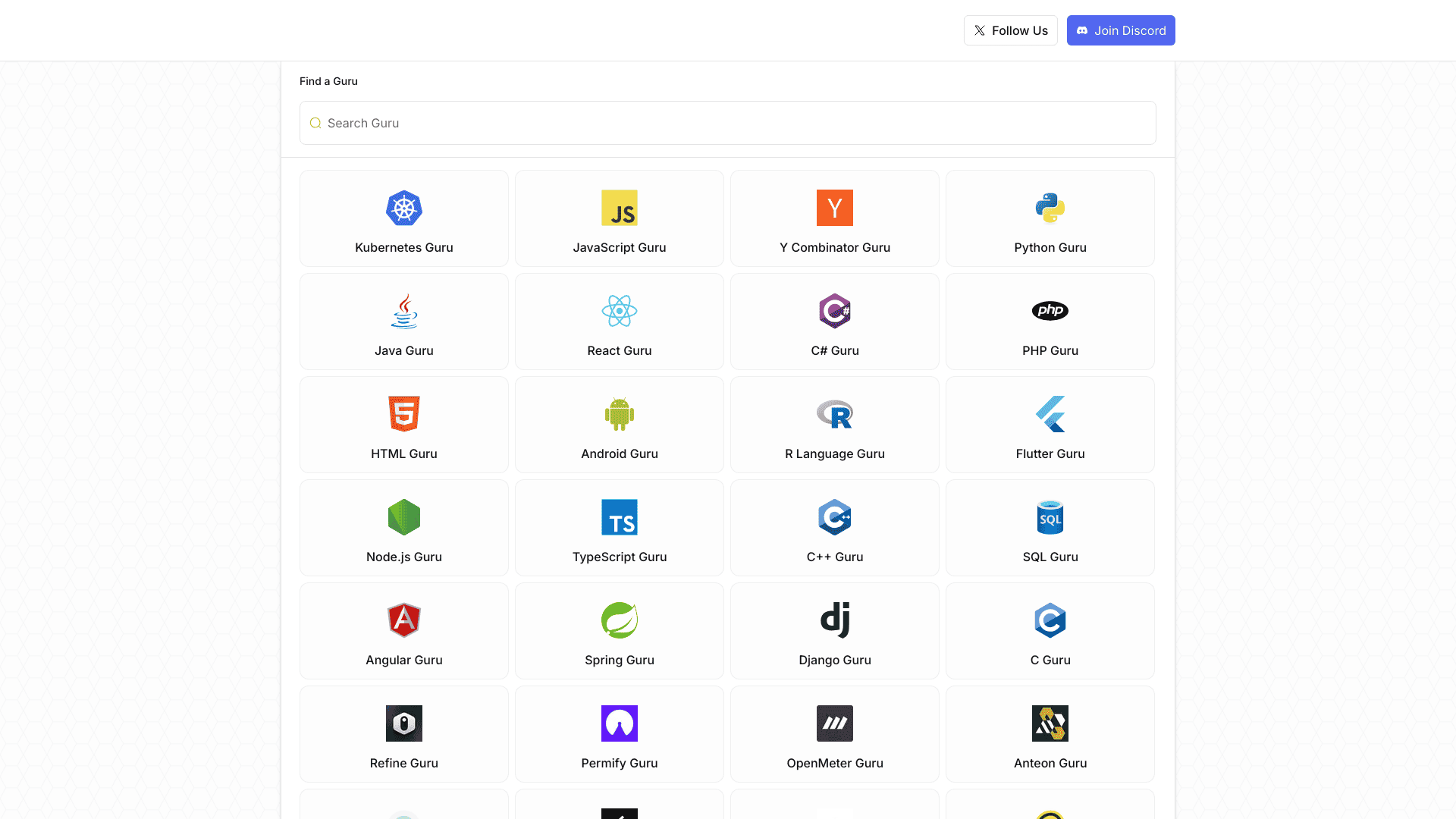Open the Y Combinator Guru
This screenshot has height=819, width=1456.
click(835, 218)
